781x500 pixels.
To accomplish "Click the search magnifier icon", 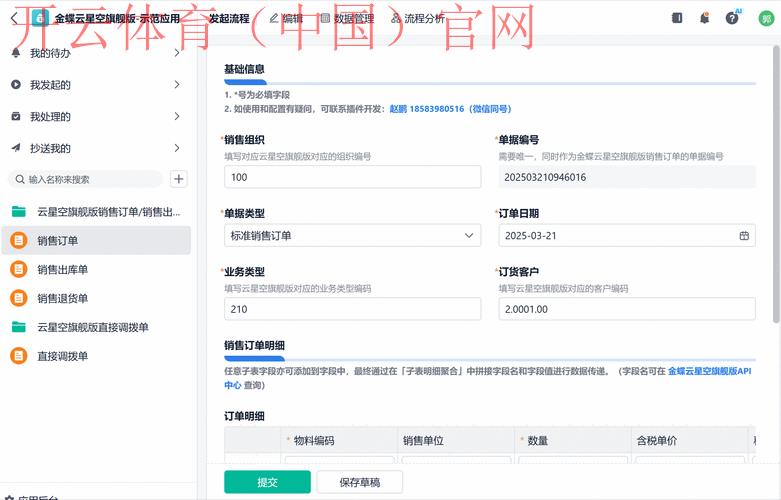I will coord(20,179).
